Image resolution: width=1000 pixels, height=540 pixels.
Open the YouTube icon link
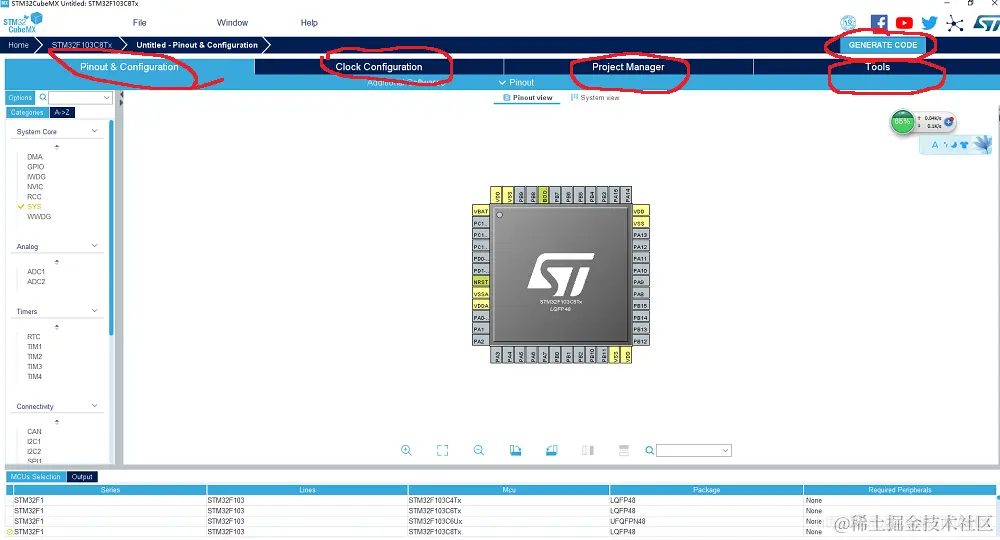904,23
